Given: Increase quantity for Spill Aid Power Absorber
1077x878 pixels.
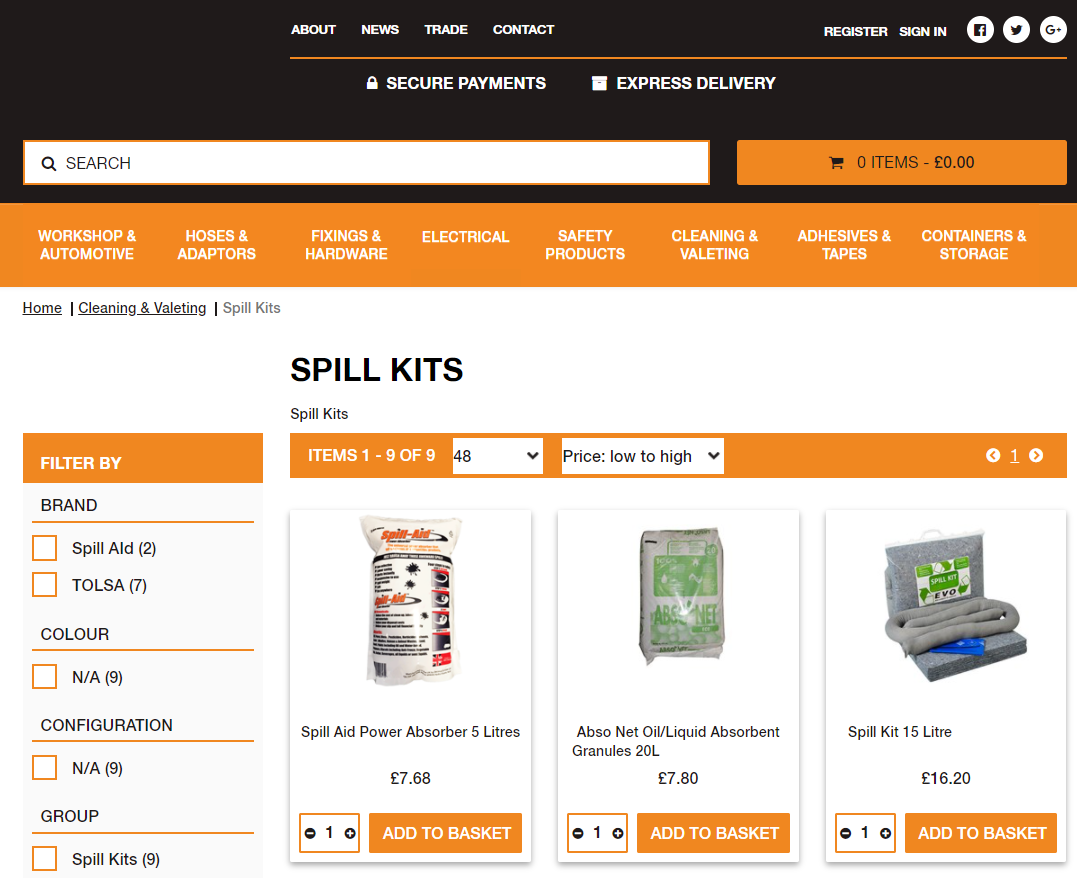Looking at the screenshot, I should (350, 833).
